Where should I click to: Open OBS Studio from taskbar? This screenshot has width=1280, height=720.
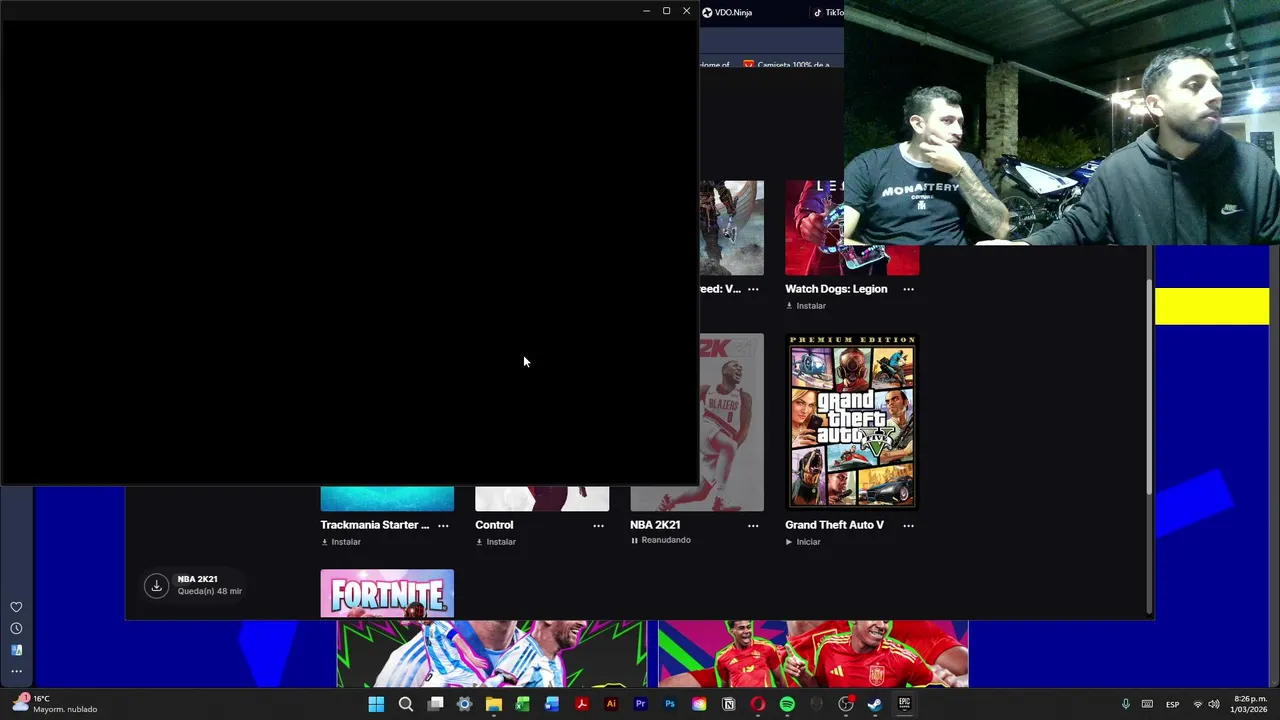click(846, 704)
